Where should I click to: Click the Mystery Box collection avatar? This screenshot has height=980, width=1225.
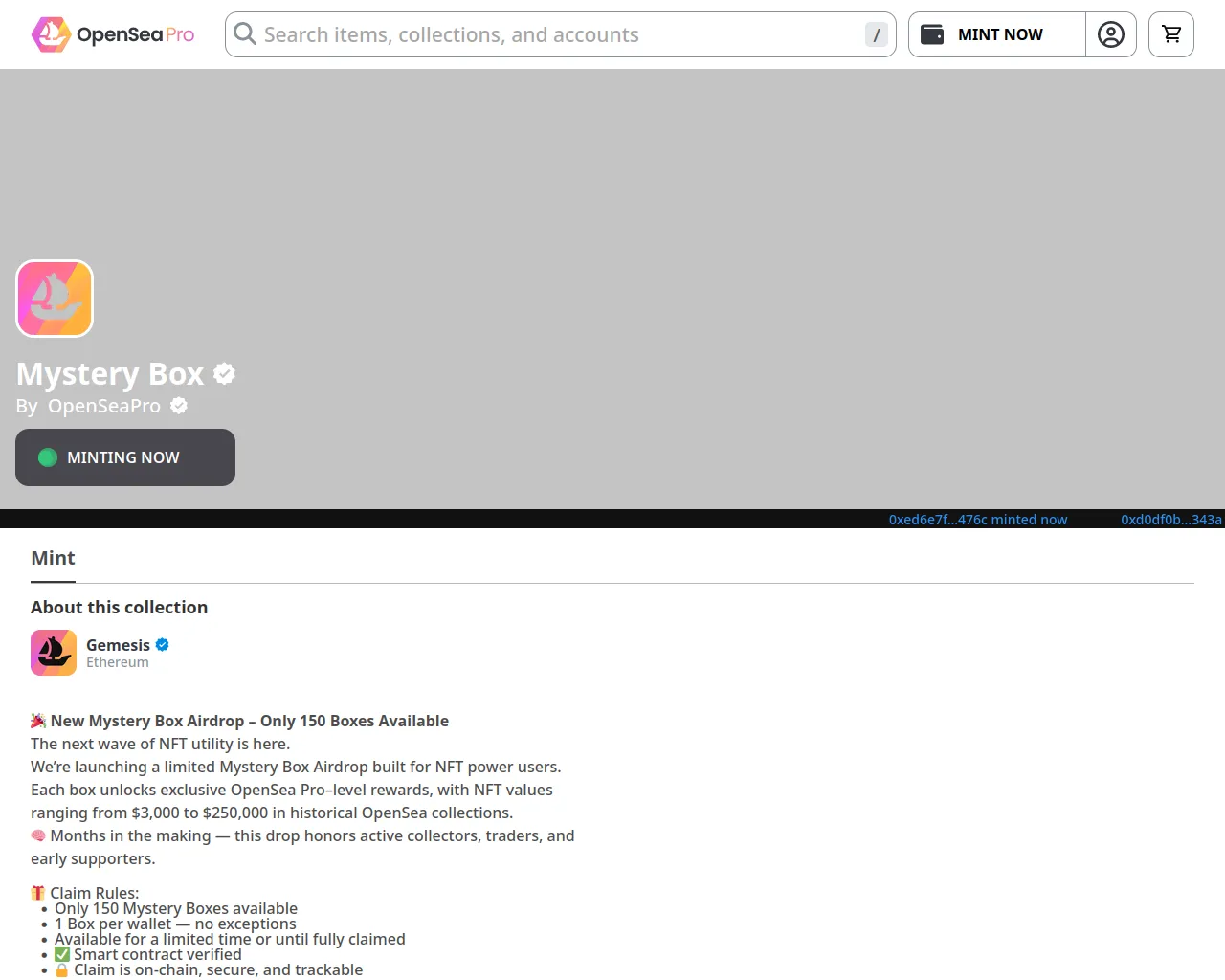55,299
